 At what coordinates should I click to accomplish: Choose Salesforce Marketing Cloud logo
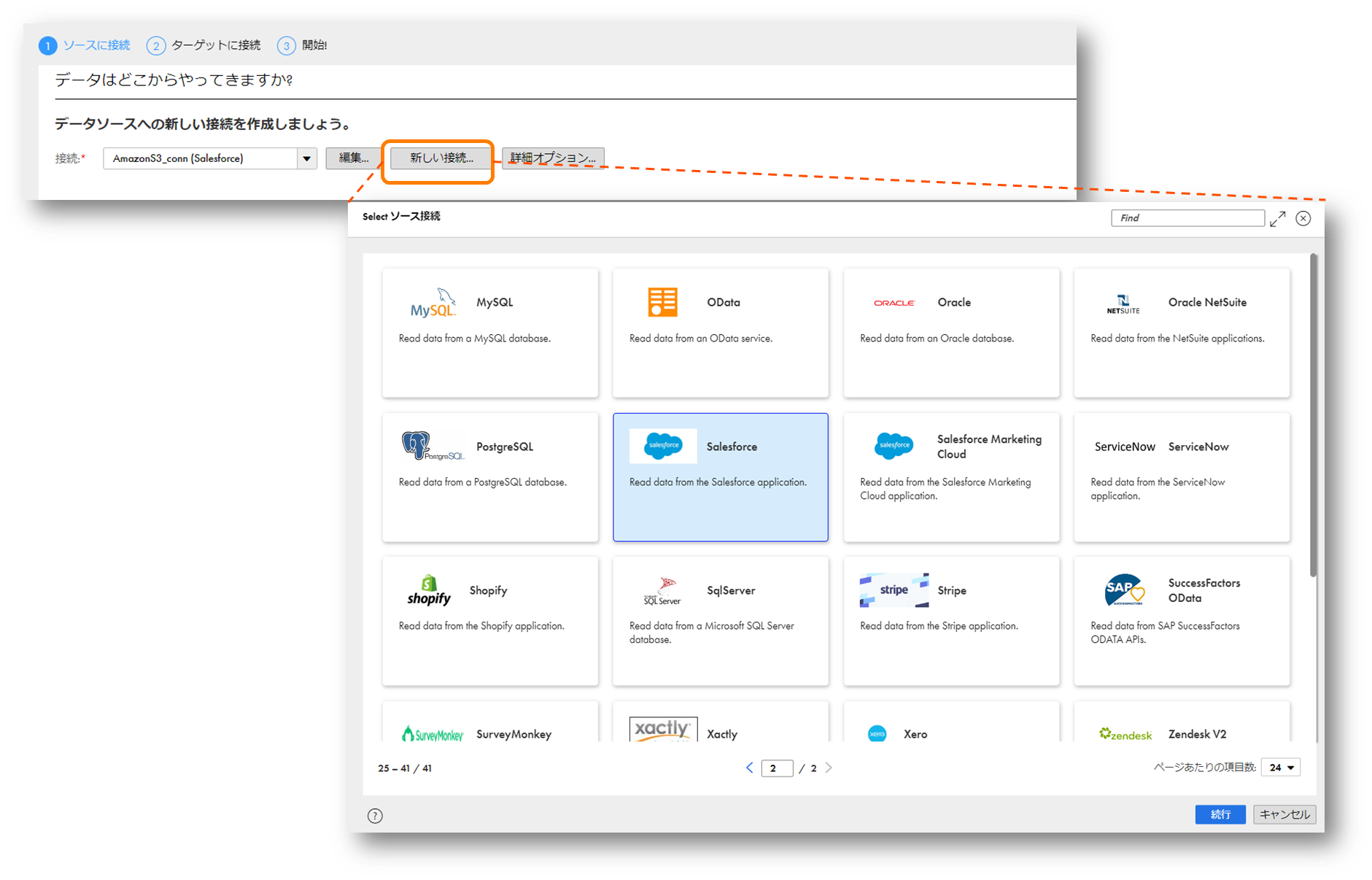(x=894, y=445)
